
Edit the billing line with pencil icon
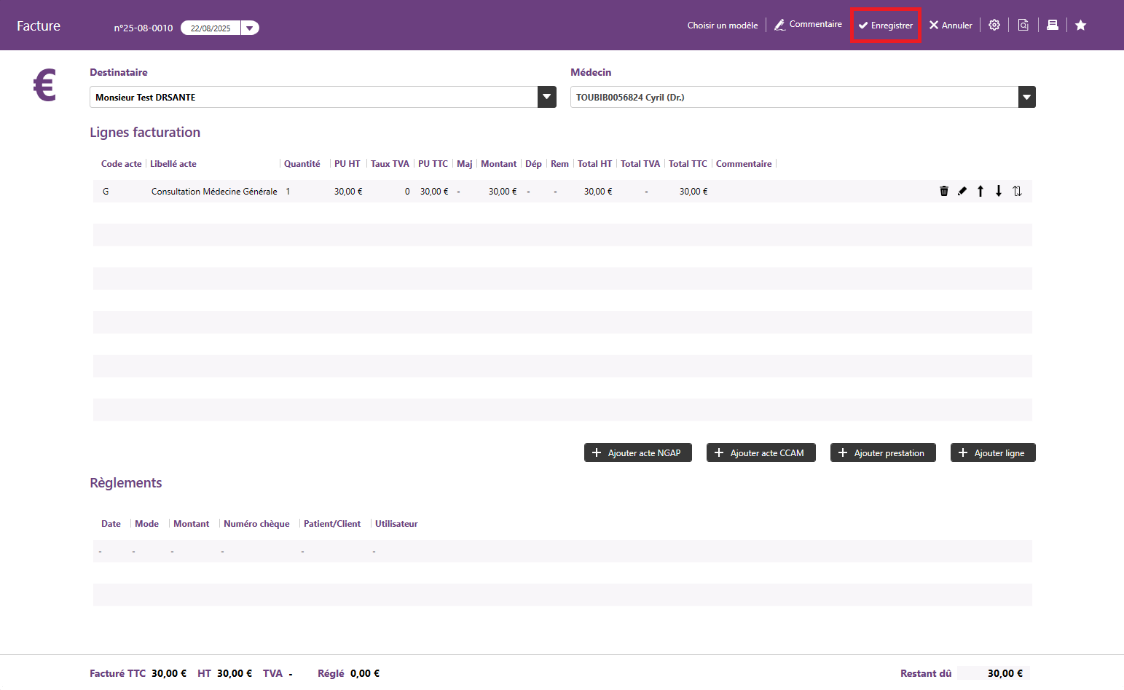click(x=962, y=191)
